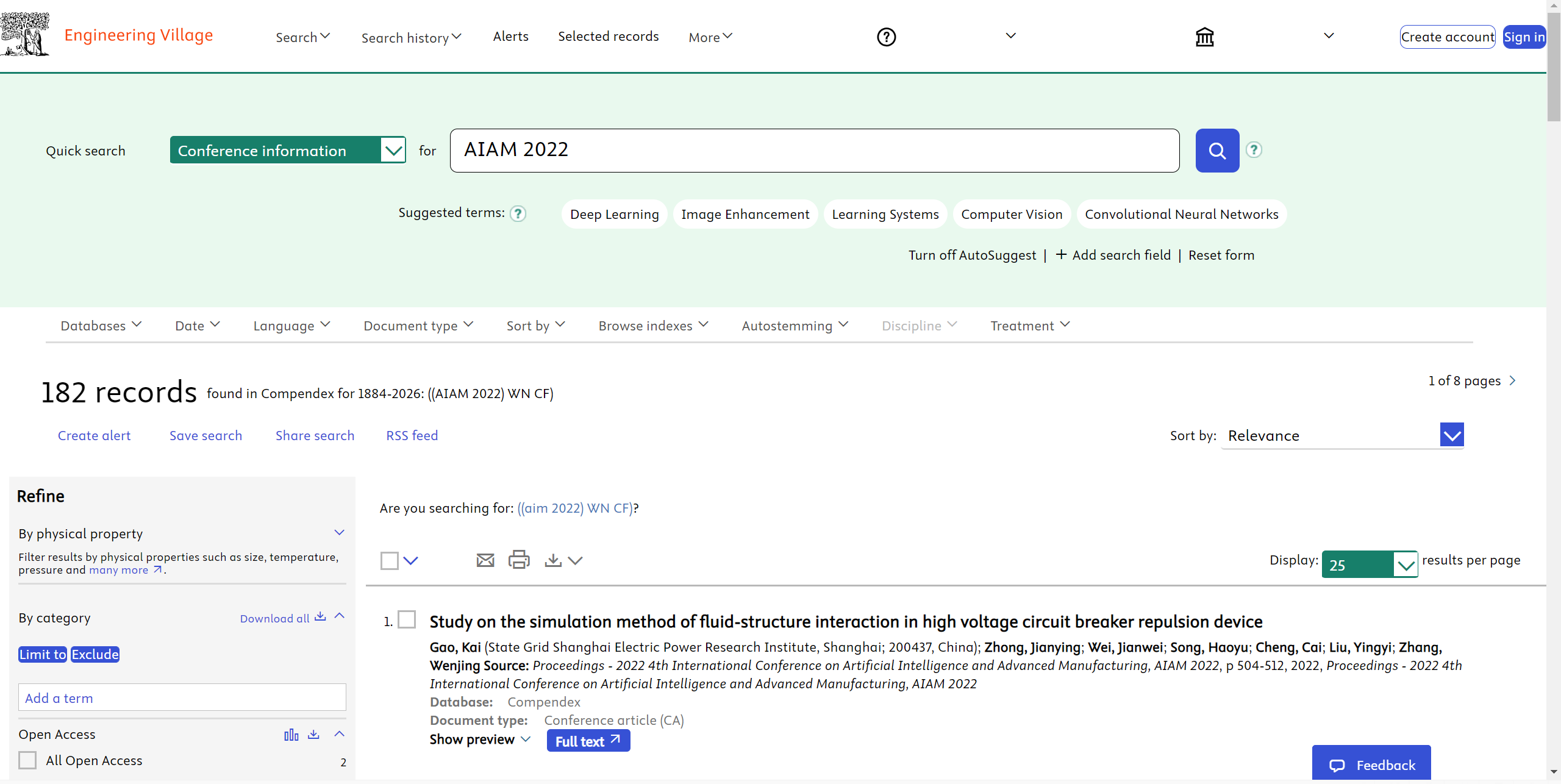Screen dimensions: 1561x784
Task: Open the Date filter menu
Action: tap(198, 326)
